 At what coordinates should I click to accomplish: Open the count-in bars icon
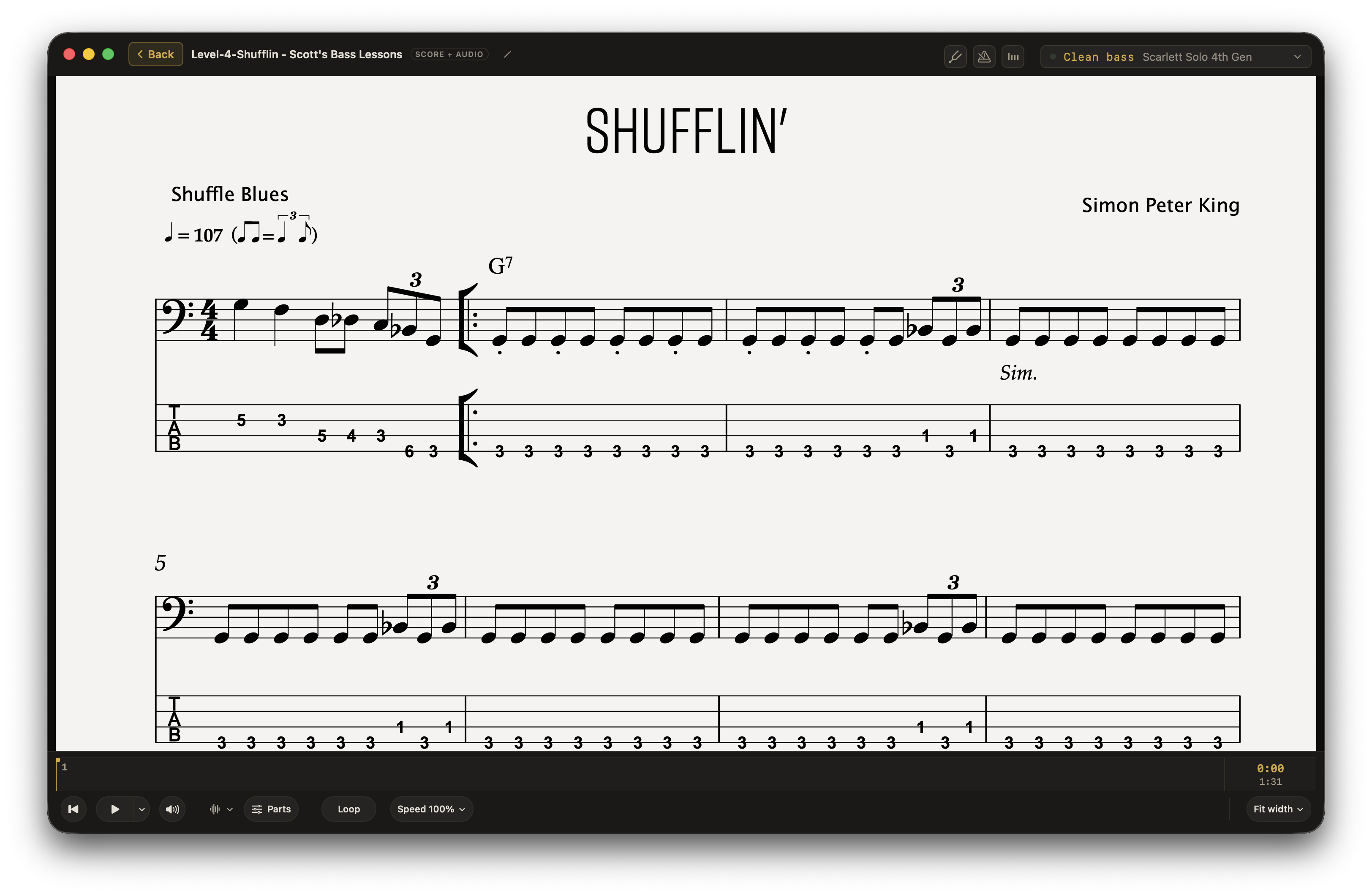(x=1012, y=57)
